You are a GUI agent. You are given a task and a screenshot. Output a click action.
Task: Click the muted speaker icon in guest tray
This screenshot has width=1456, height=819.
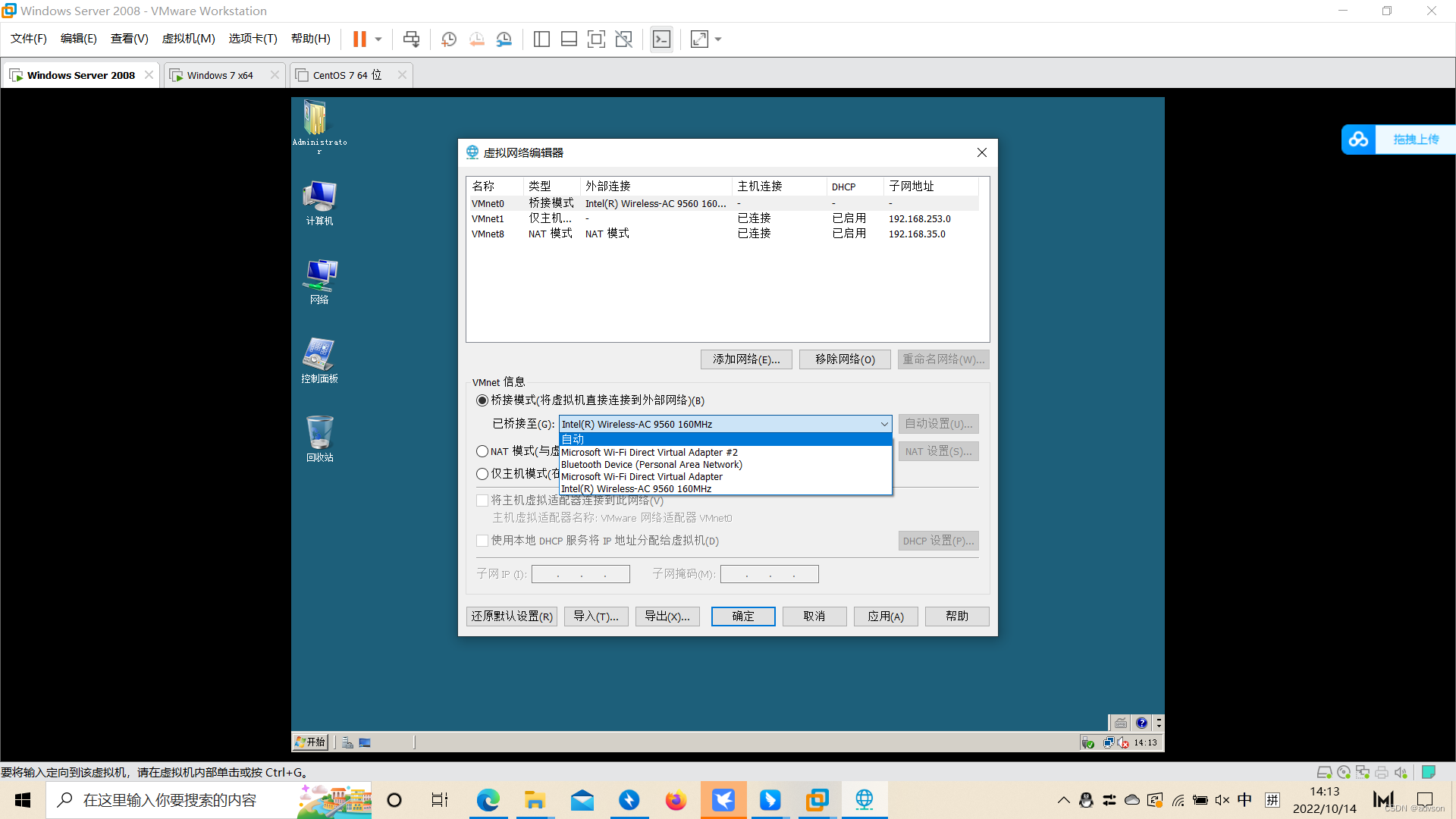pos(1122,742)
